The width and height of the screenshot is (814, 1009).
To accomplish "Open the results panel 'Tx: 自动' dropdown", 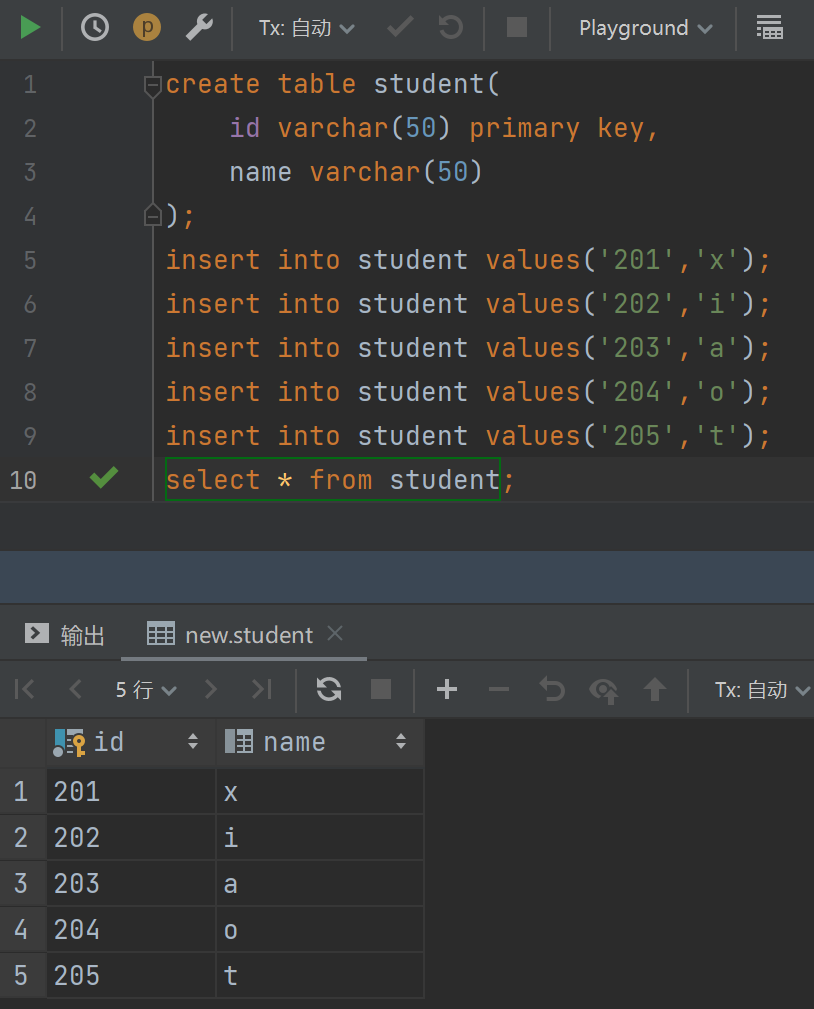I will coord(762,690).
